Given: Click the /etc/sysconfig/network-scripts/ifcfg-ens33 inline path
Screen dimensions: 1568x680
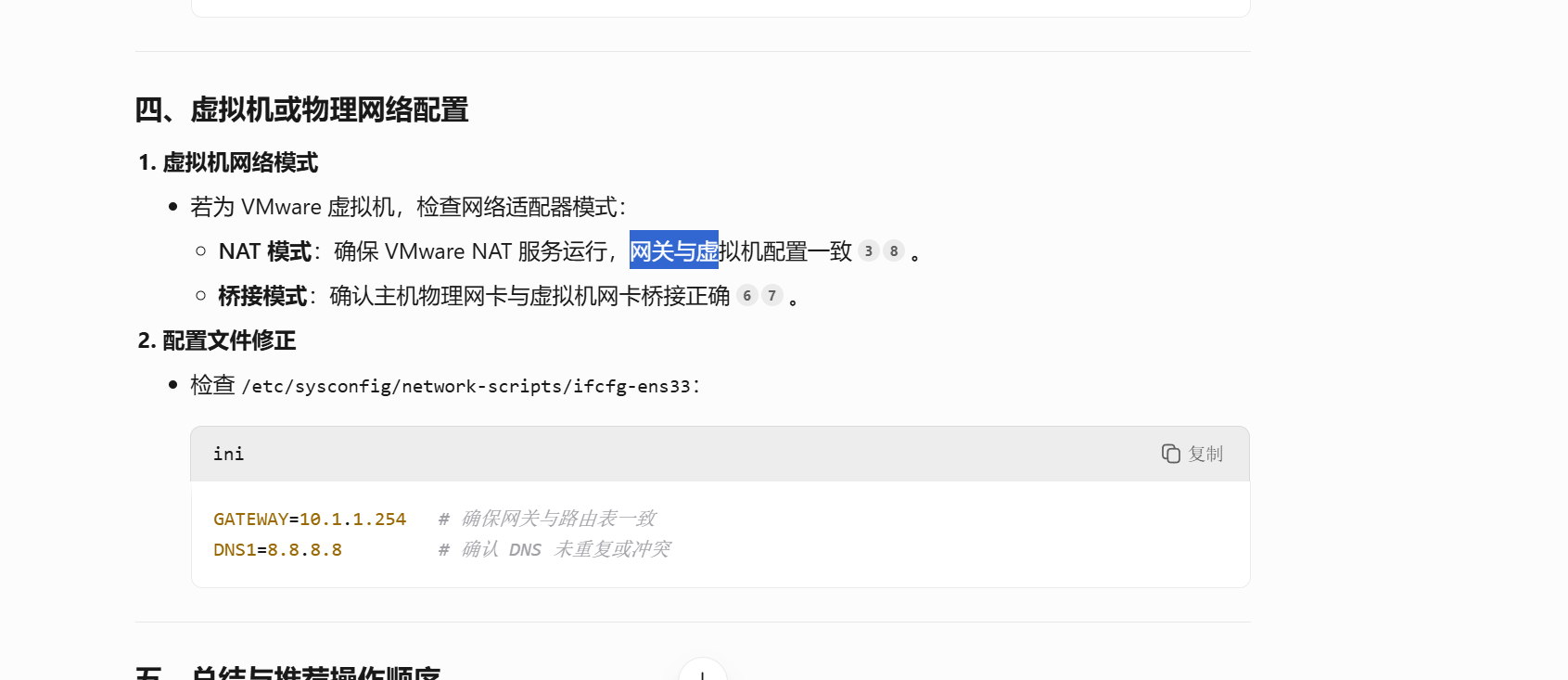Looking at the screenshot, I should pyautogui.click(x=466, y=386).
